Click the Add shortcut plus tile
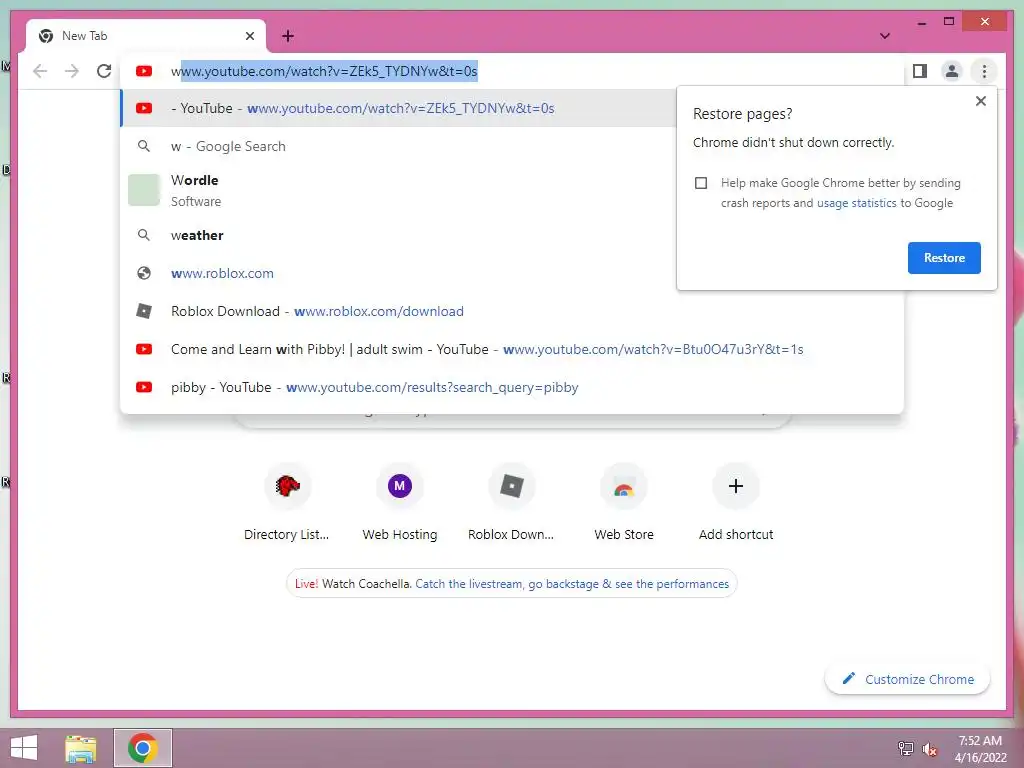Viewport: 1024px width, 768px height. click(735, 503)
